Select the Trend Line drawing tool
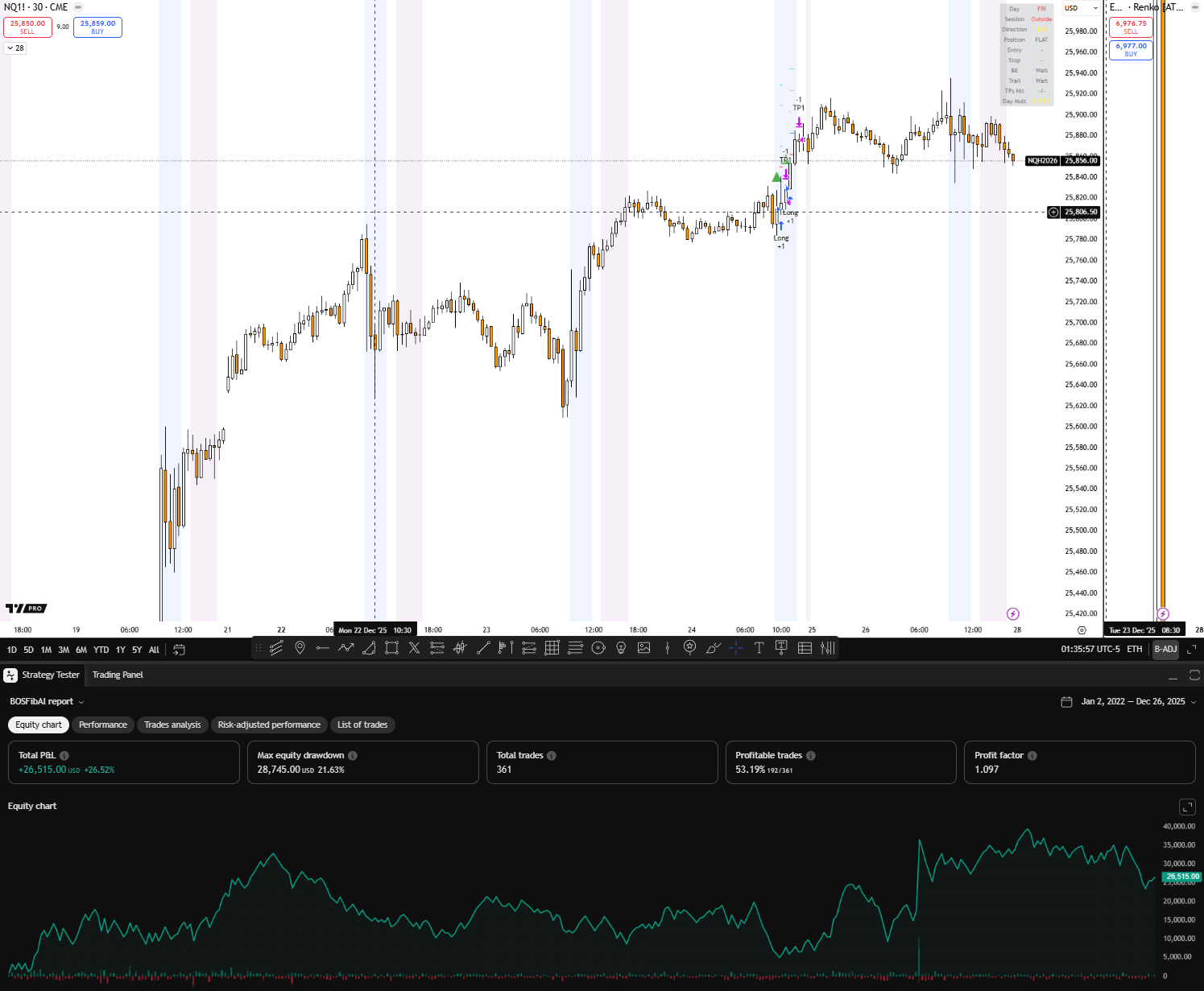Viewport: 1204px width, 991px height. coord(485,648)
